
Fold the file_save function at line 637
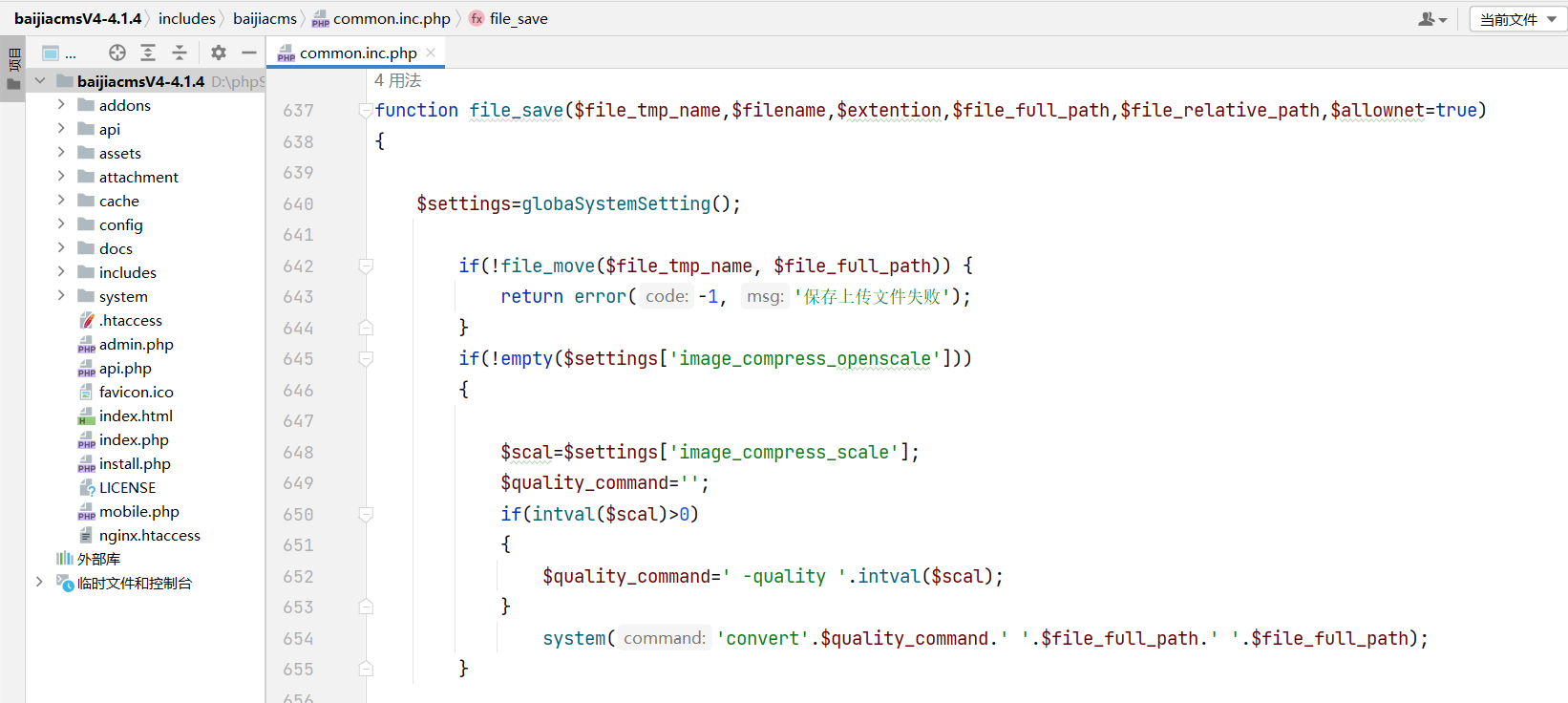[366, 111]
